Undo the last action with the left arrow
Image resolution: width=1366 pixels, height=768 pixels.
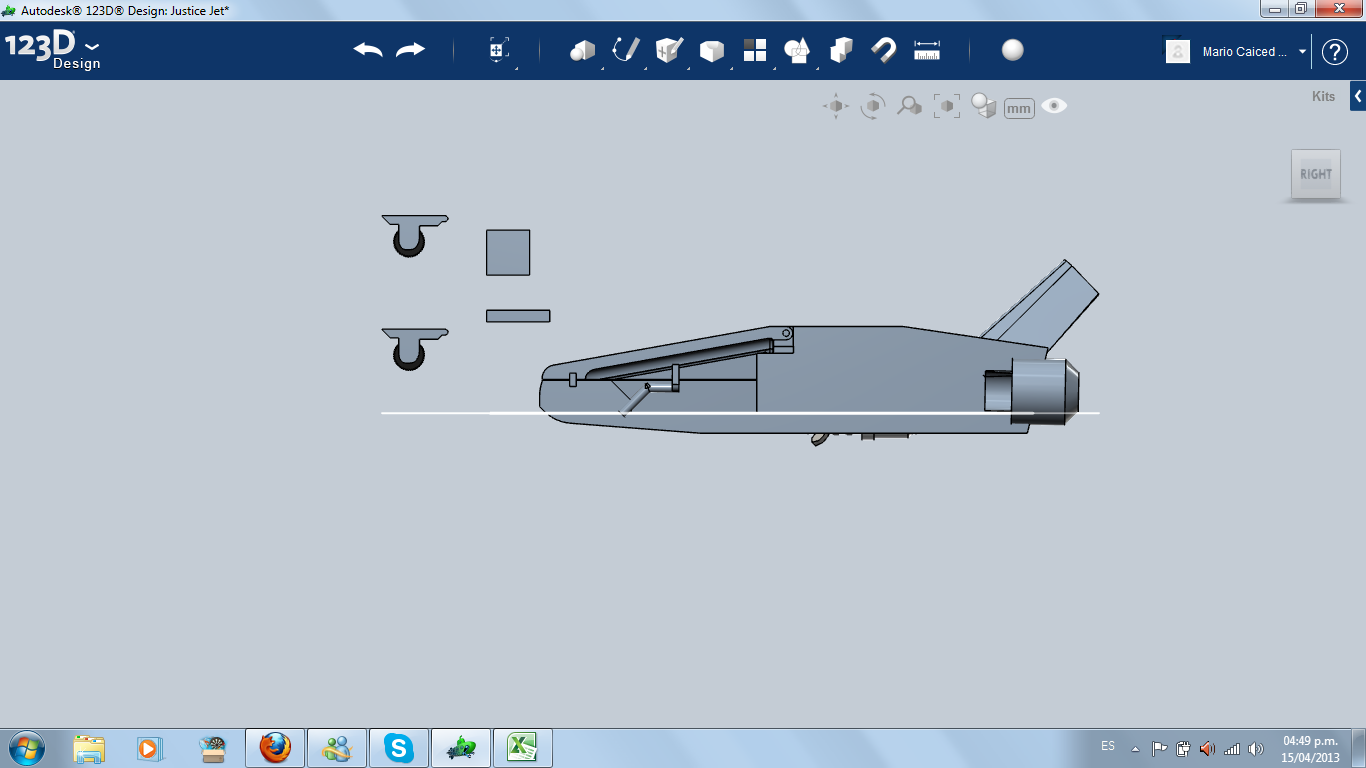click(x=368, y=50)
